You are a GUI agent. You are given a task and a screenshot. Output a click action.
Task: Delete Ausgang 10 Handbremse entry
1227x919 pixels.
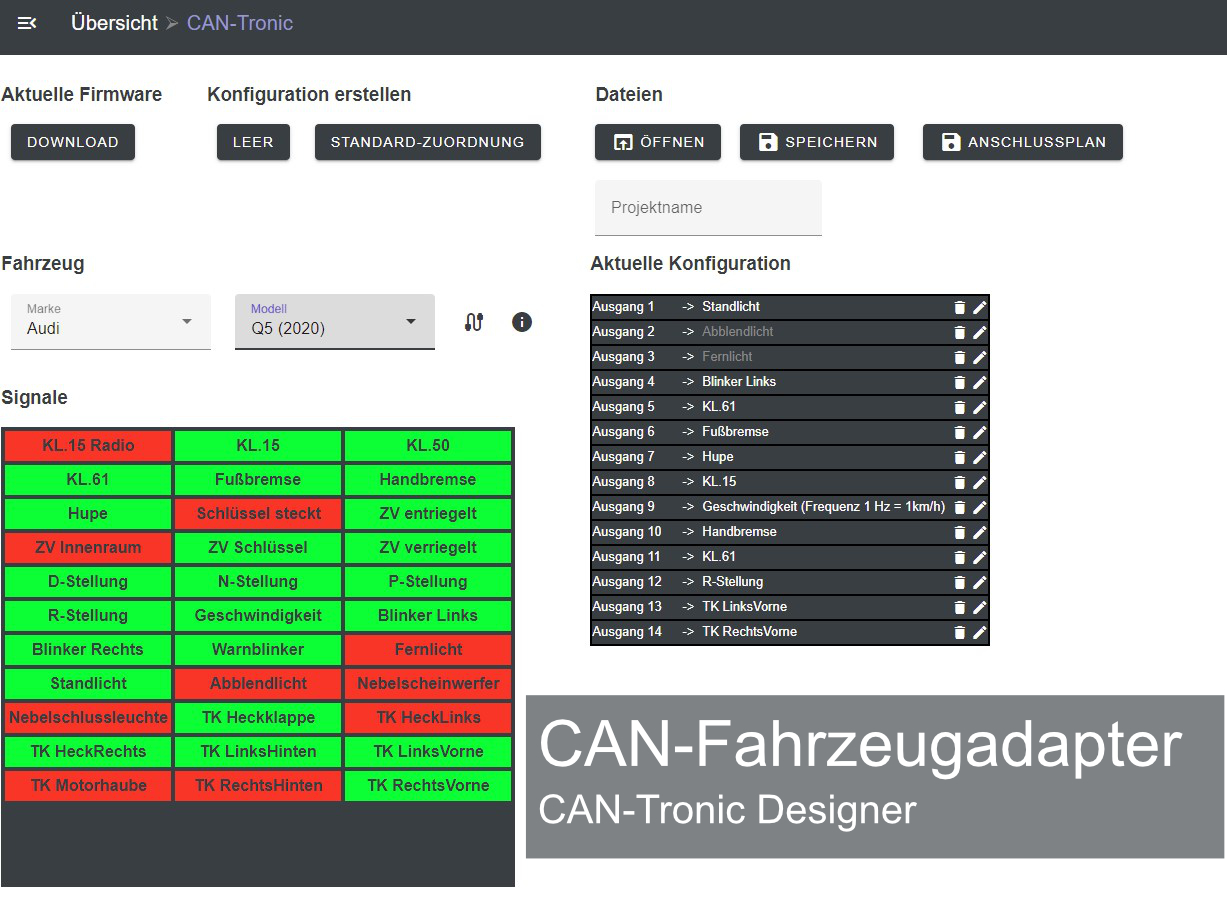[960, 532]
